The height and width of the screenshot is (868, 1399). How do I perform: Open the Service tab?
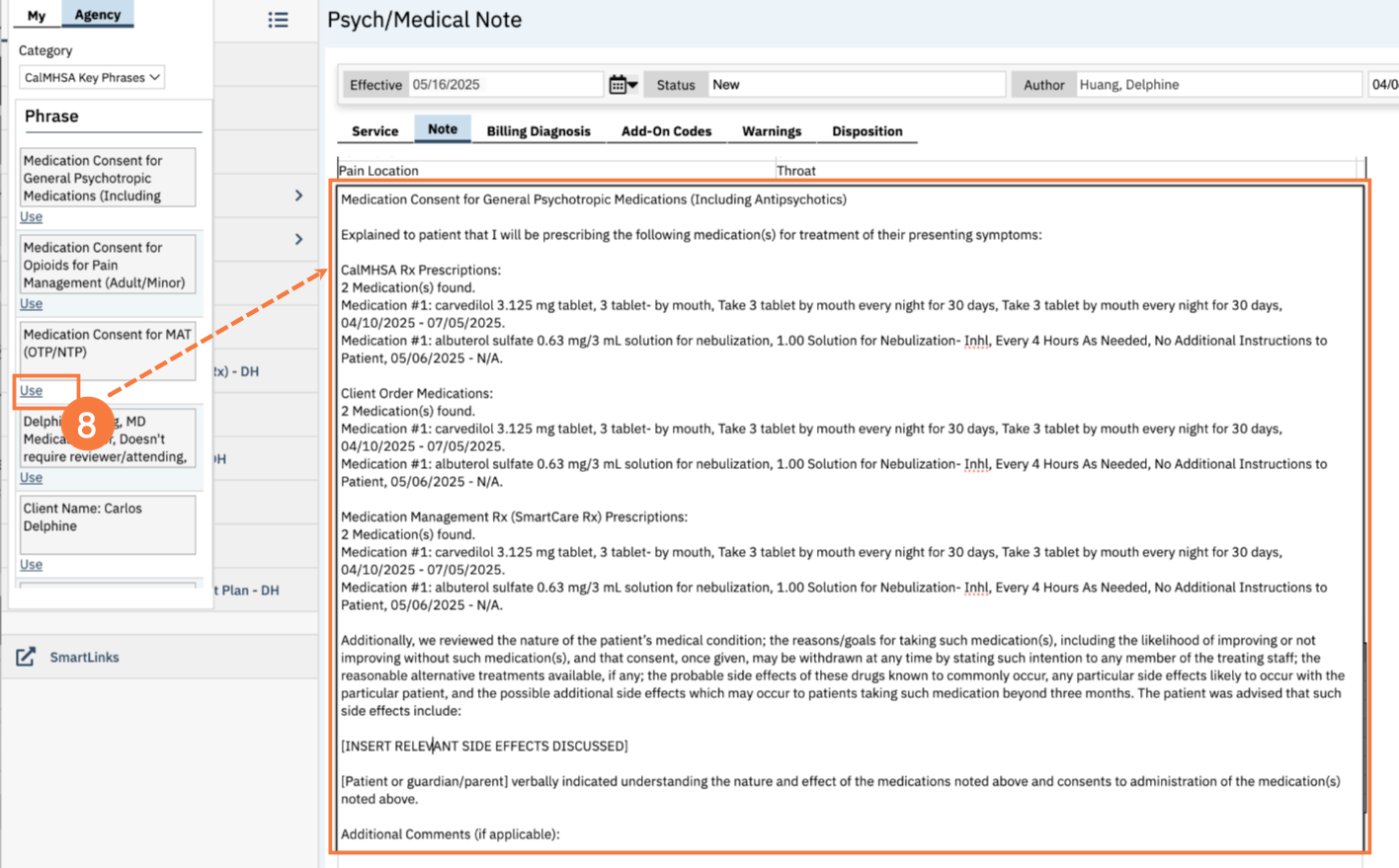click(375, 131)
